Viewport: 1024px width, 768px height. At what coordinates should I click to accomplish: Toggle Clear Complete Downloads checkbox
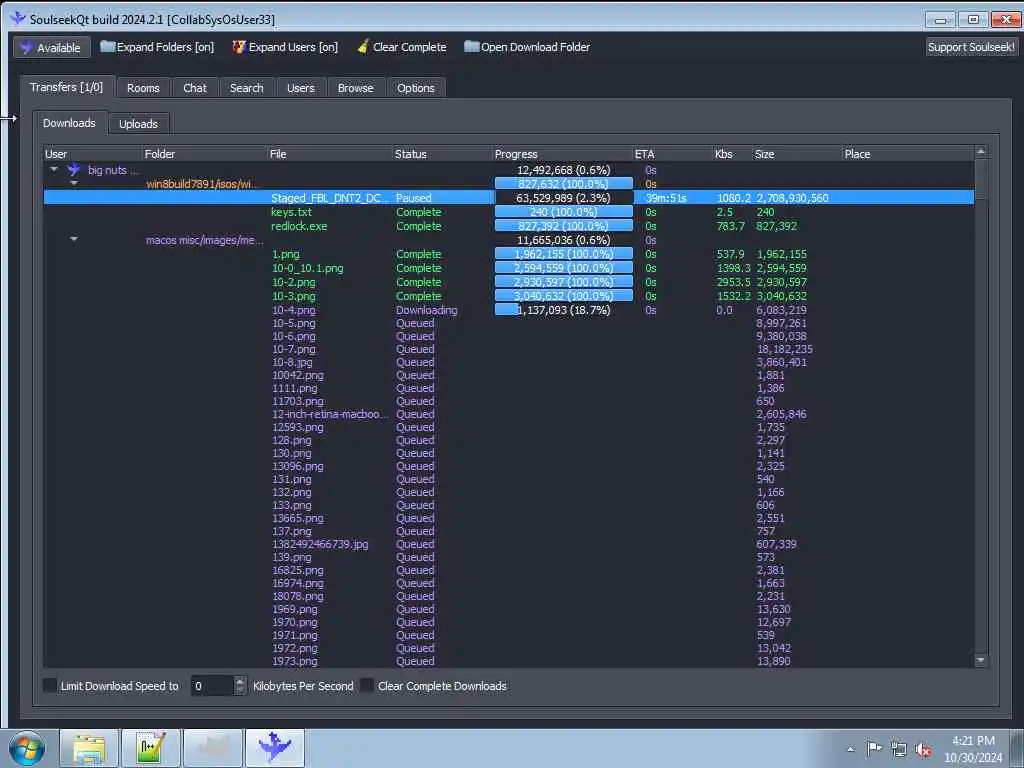pos(368,685)
